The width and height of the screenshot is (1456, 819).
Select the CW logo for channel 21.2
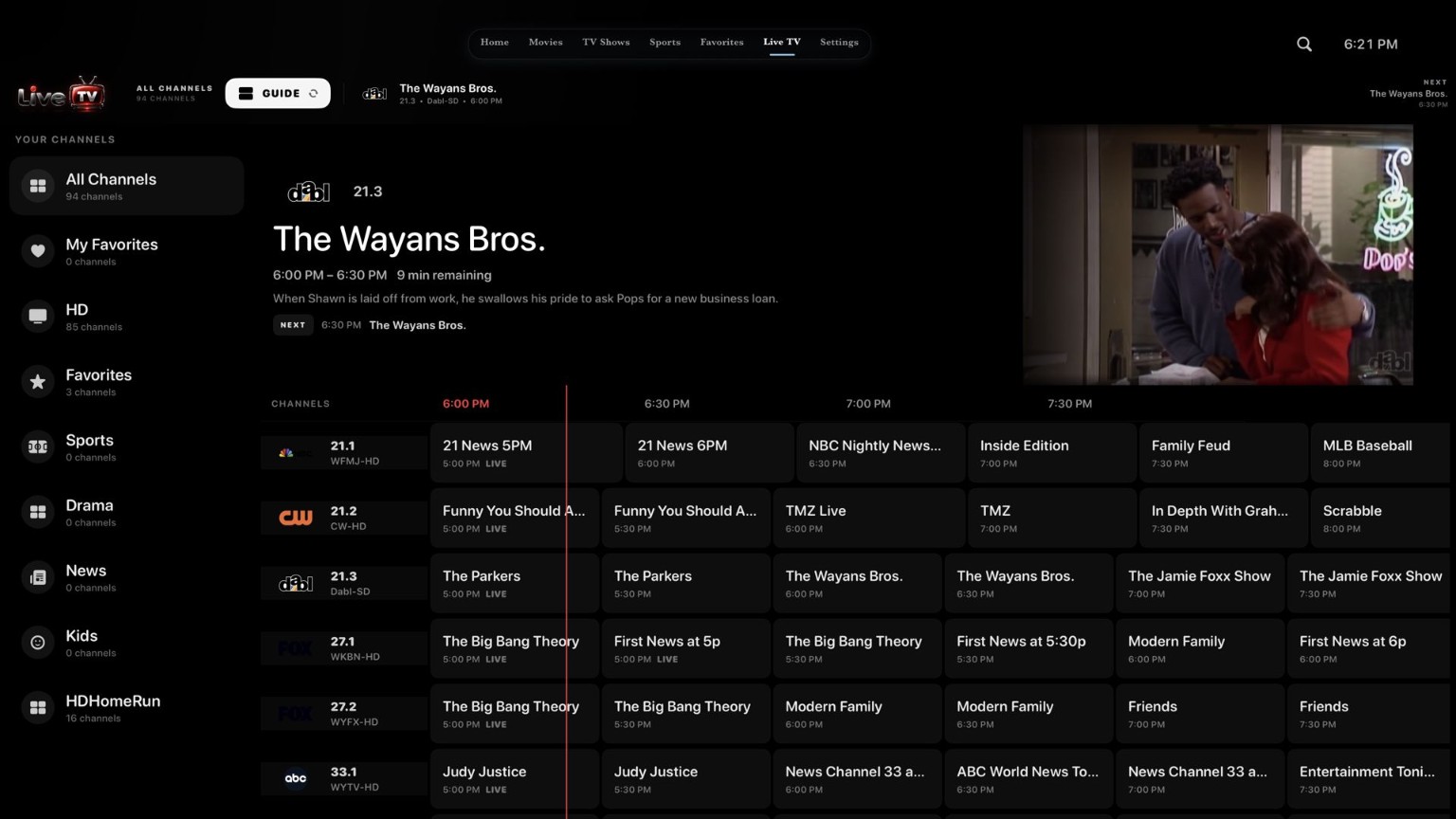(296, 518)
